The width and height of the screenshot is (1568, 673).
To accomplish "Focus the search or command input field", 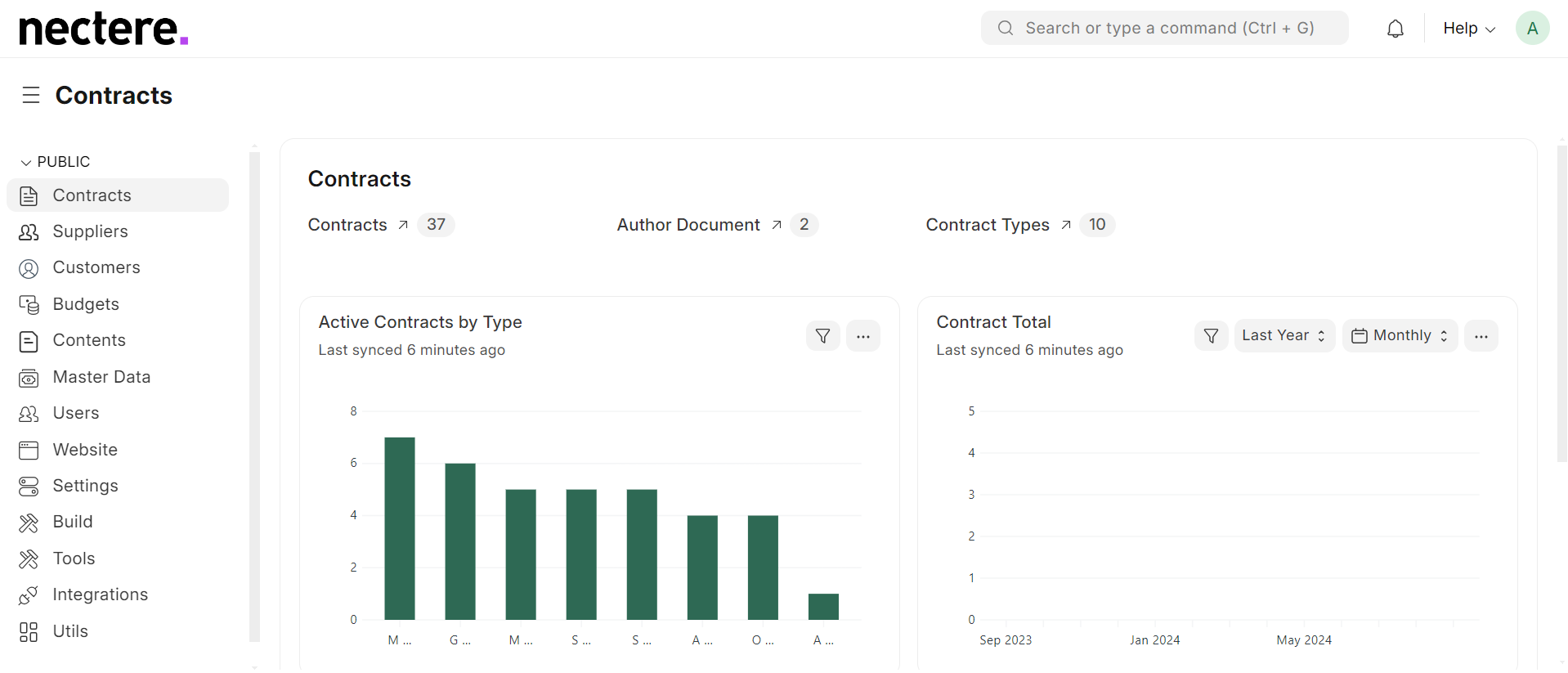I will (1165, 28).
